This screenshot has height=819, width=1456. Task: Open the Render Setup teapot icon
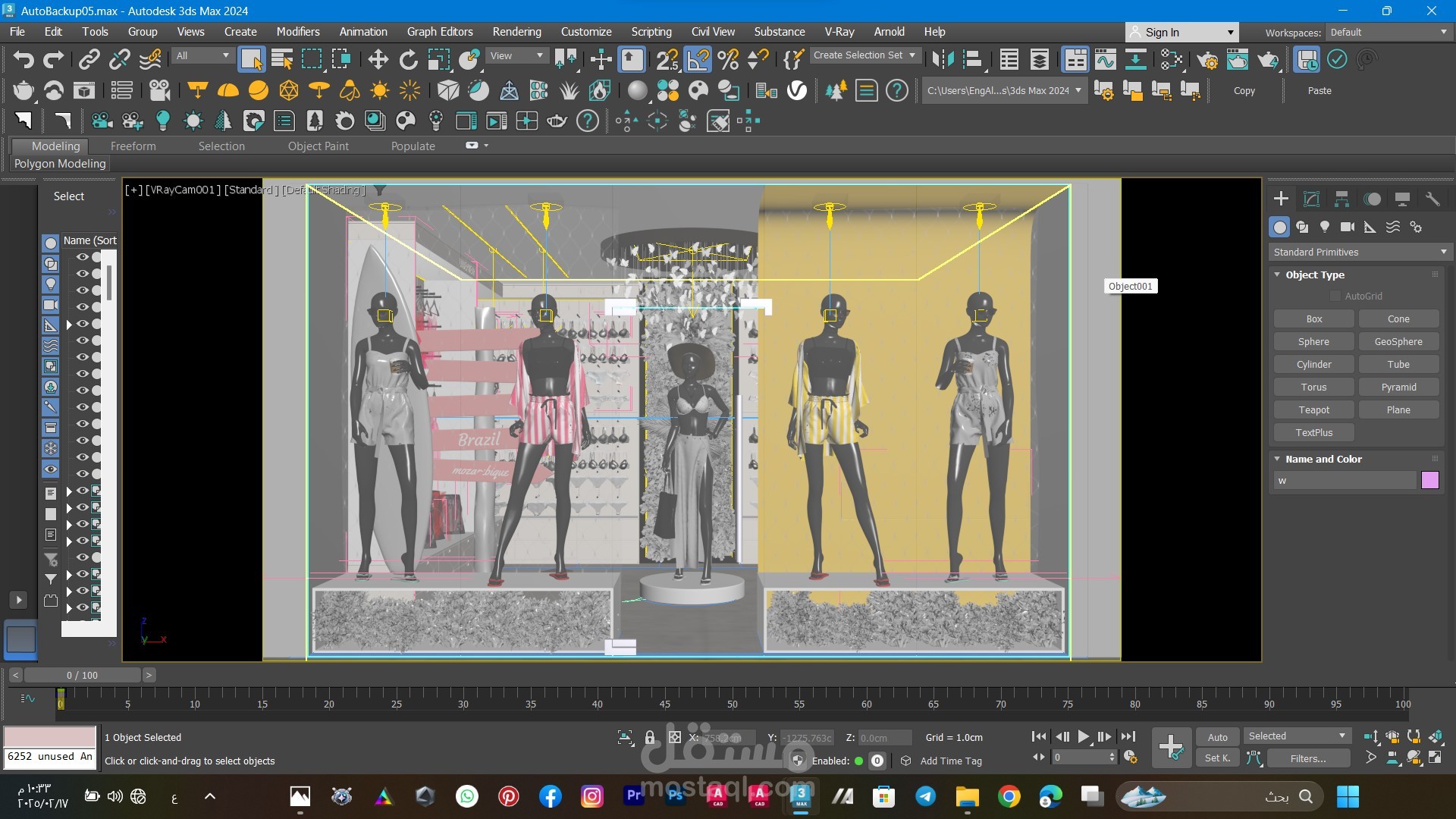click(x=1207, y=59)
